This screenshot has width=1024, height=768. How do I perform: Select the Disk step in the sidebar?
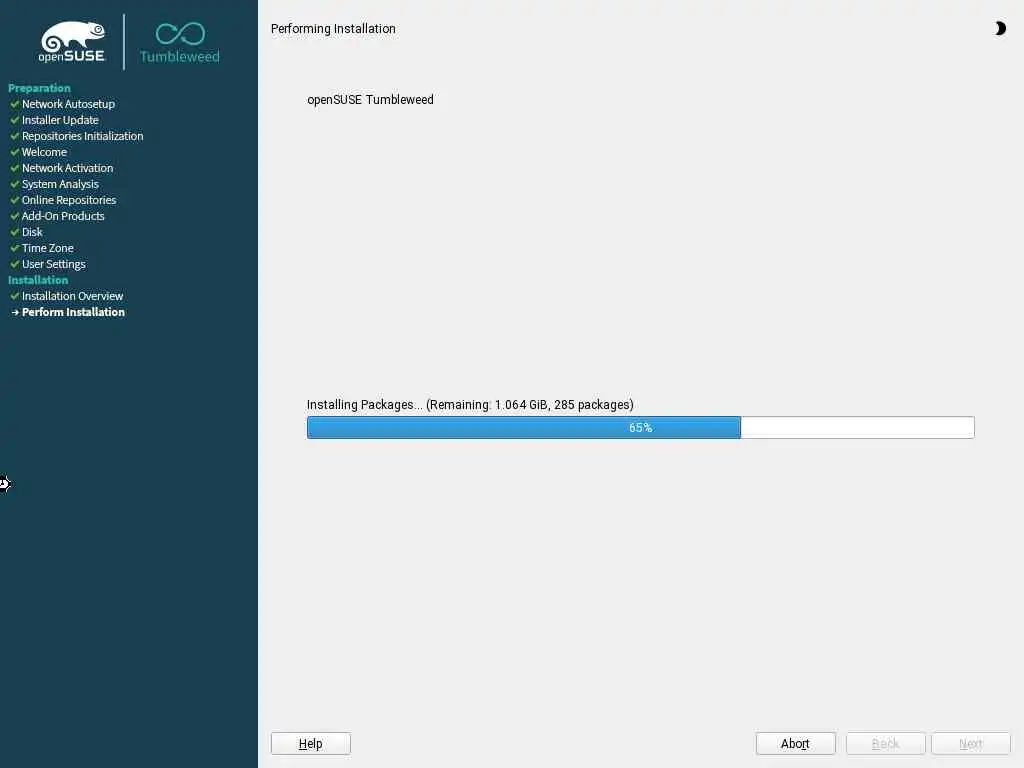point(32,232)
